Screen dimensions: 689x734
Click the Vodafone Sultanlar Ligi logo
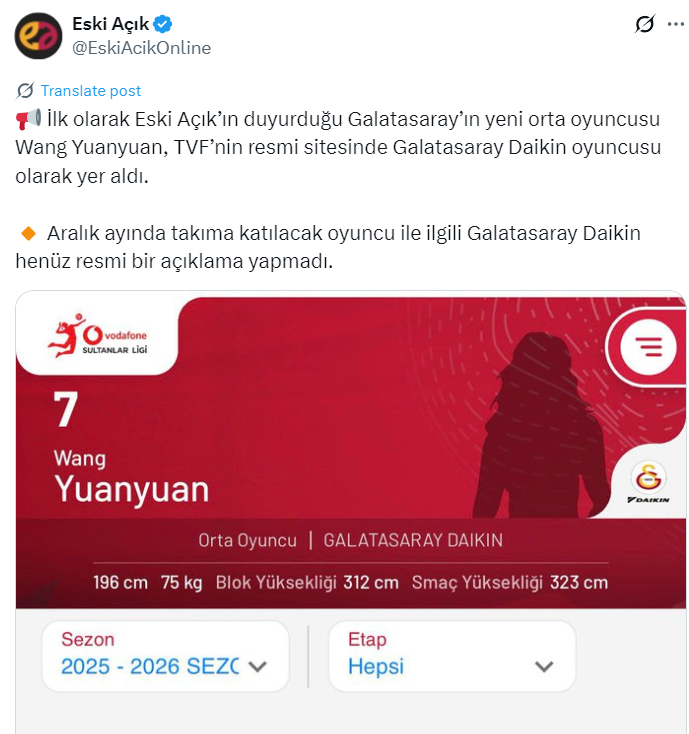click(x=97, y=336)
